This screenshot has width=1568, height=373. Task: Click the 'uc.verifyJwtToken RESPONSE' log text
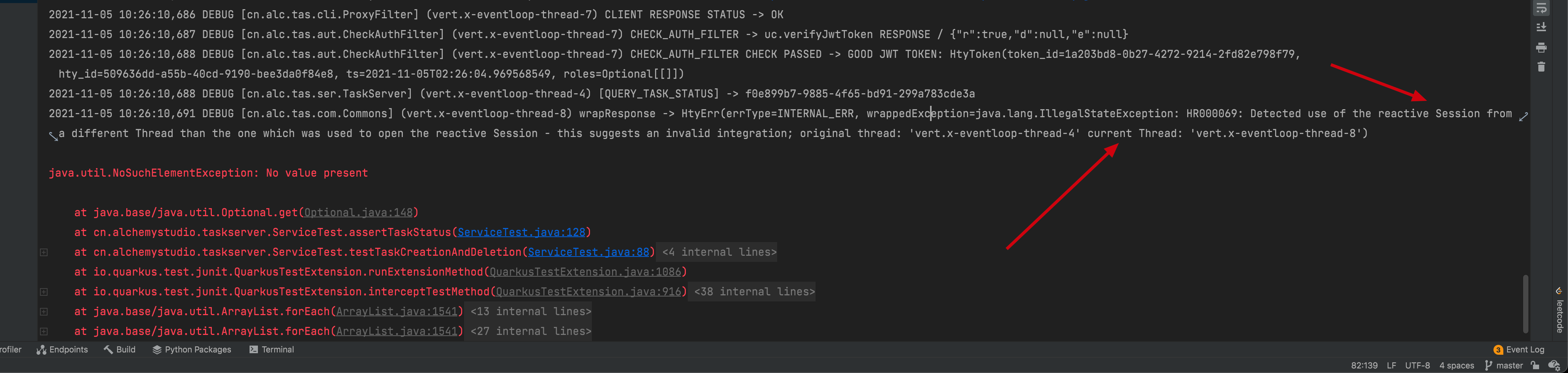click(x=847, y=35)
